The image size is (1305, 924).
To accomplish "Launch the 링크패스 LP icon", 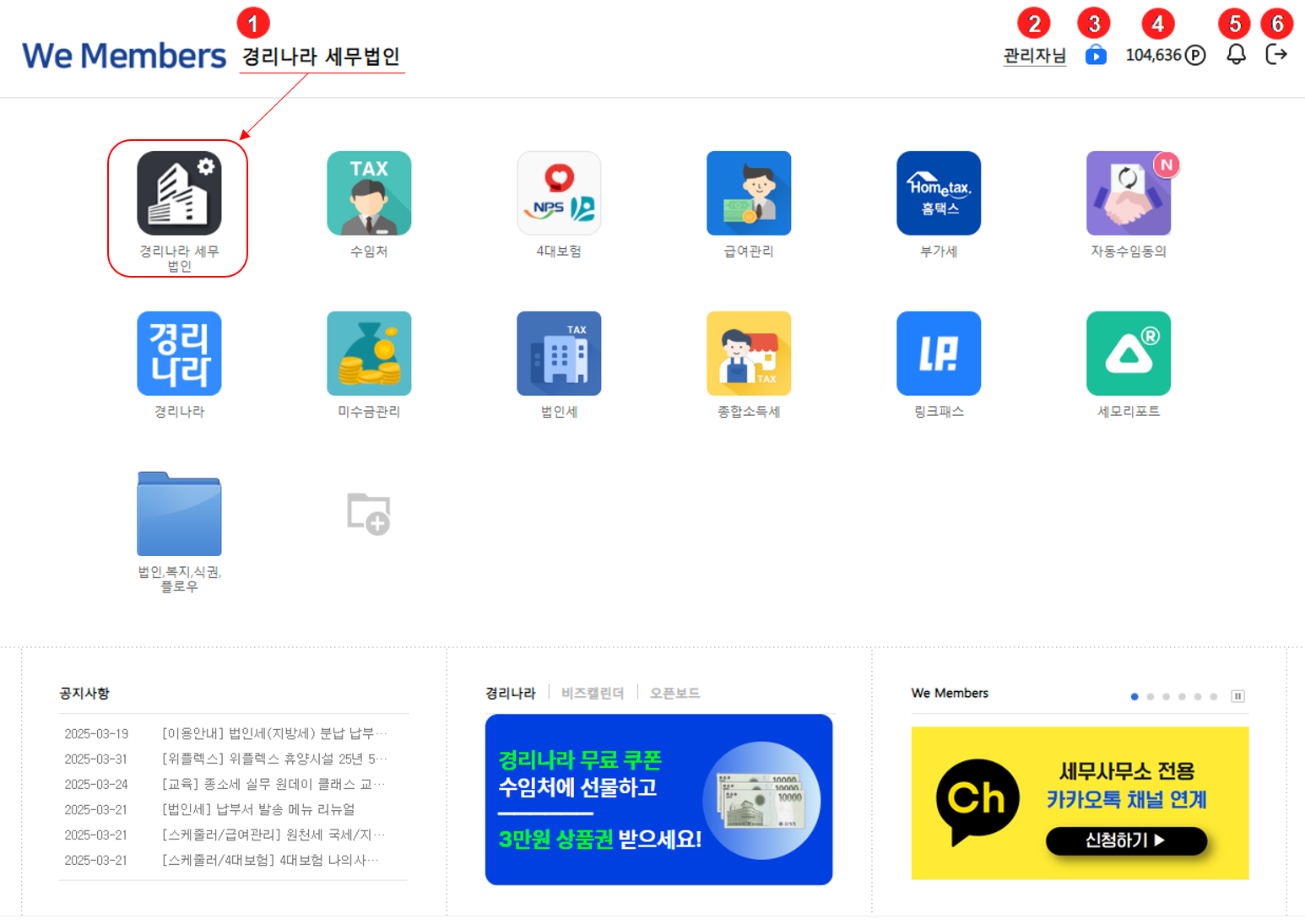I will (939, 354).
